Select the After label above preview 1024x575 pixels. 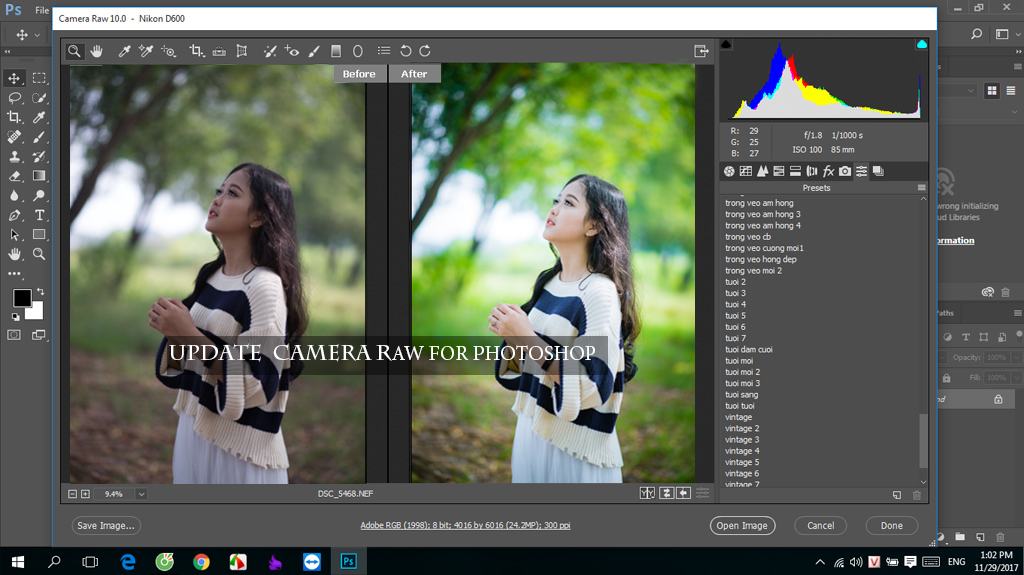[414, 74]
